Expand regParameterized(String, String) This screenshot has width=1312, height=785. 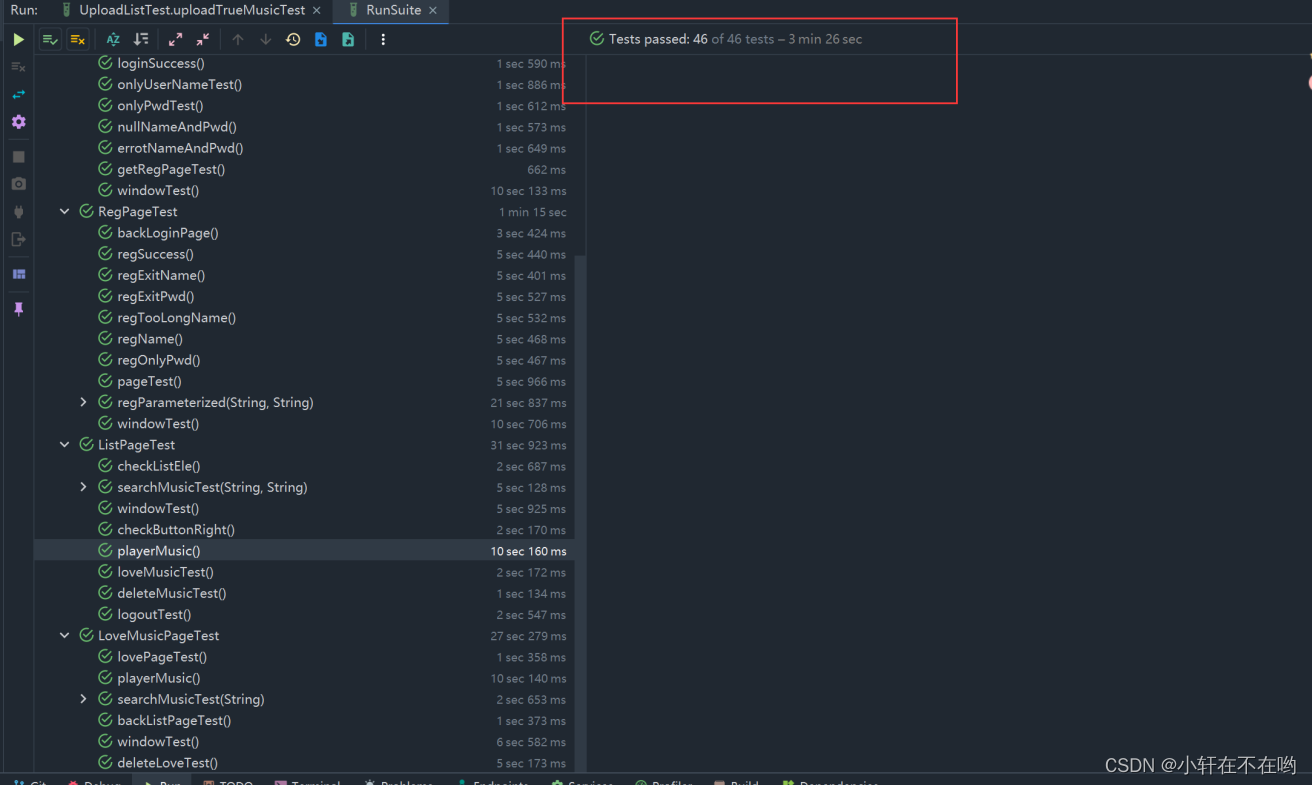coord(84,402)
